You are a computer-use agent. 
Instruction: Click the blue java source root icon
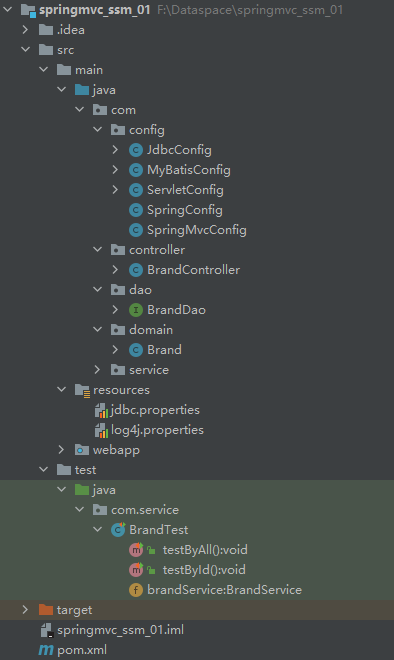[x=82, y=90]
